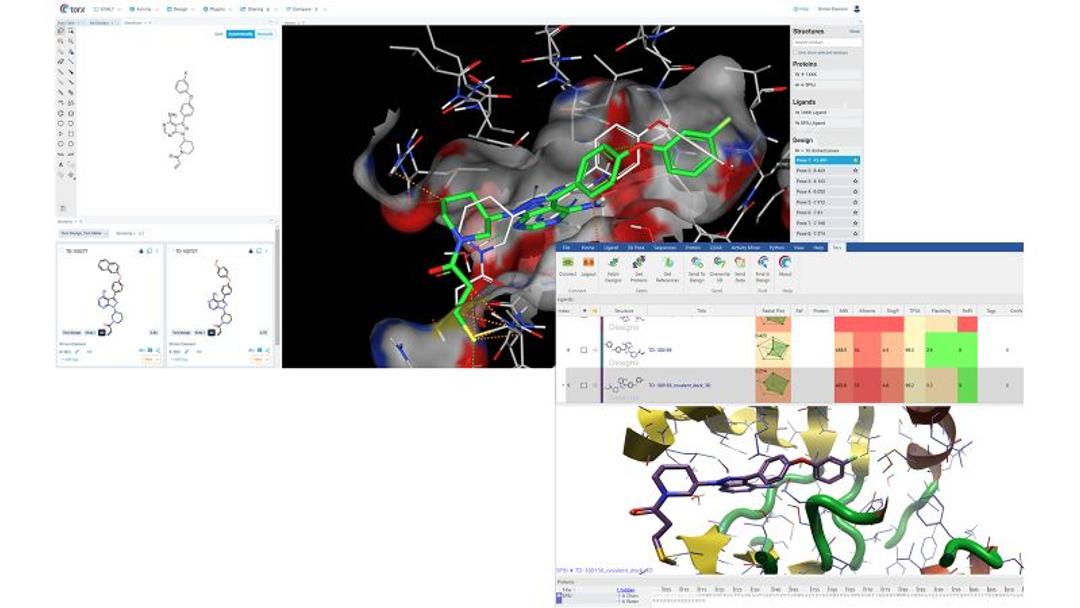Viewport: 1080px width, 608px height.
Task: Select the benzene ring tool in the sketcher toolbar
Action: coord(61,113)
